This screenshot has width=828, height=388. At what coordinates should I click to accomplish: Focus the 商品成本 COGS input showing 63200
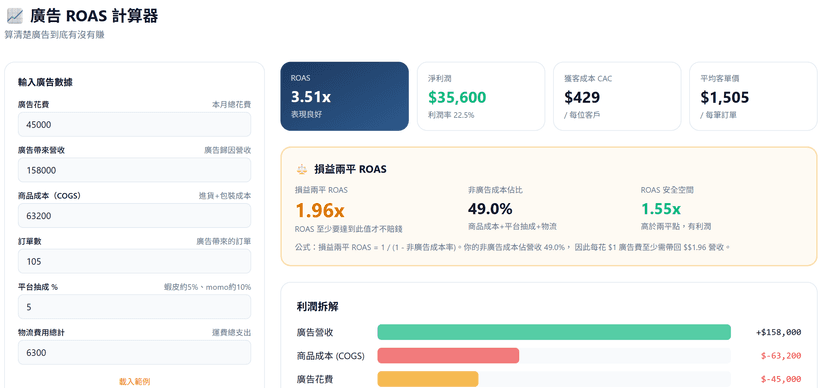point(134,215)
